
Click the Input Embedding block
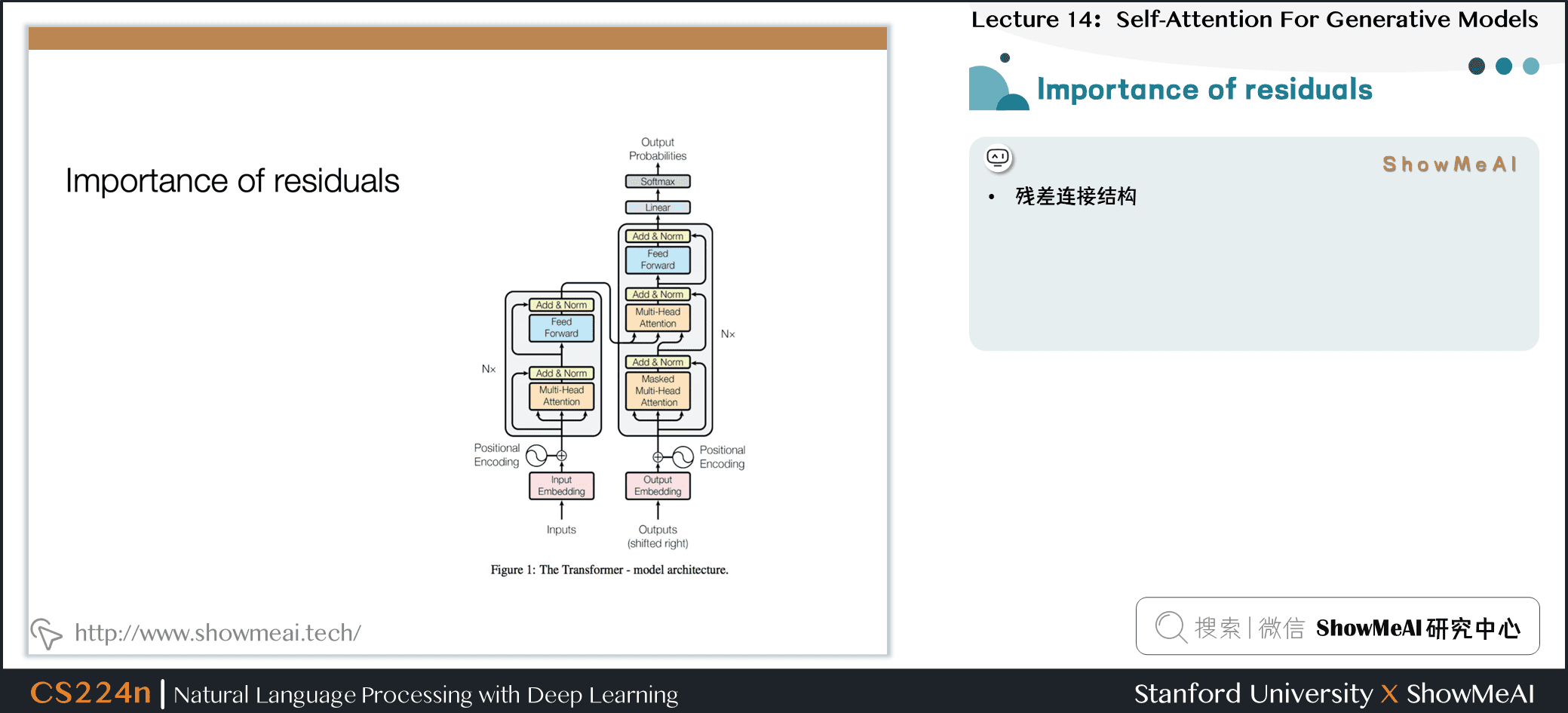pyautogui.click(x=561, y=486)
